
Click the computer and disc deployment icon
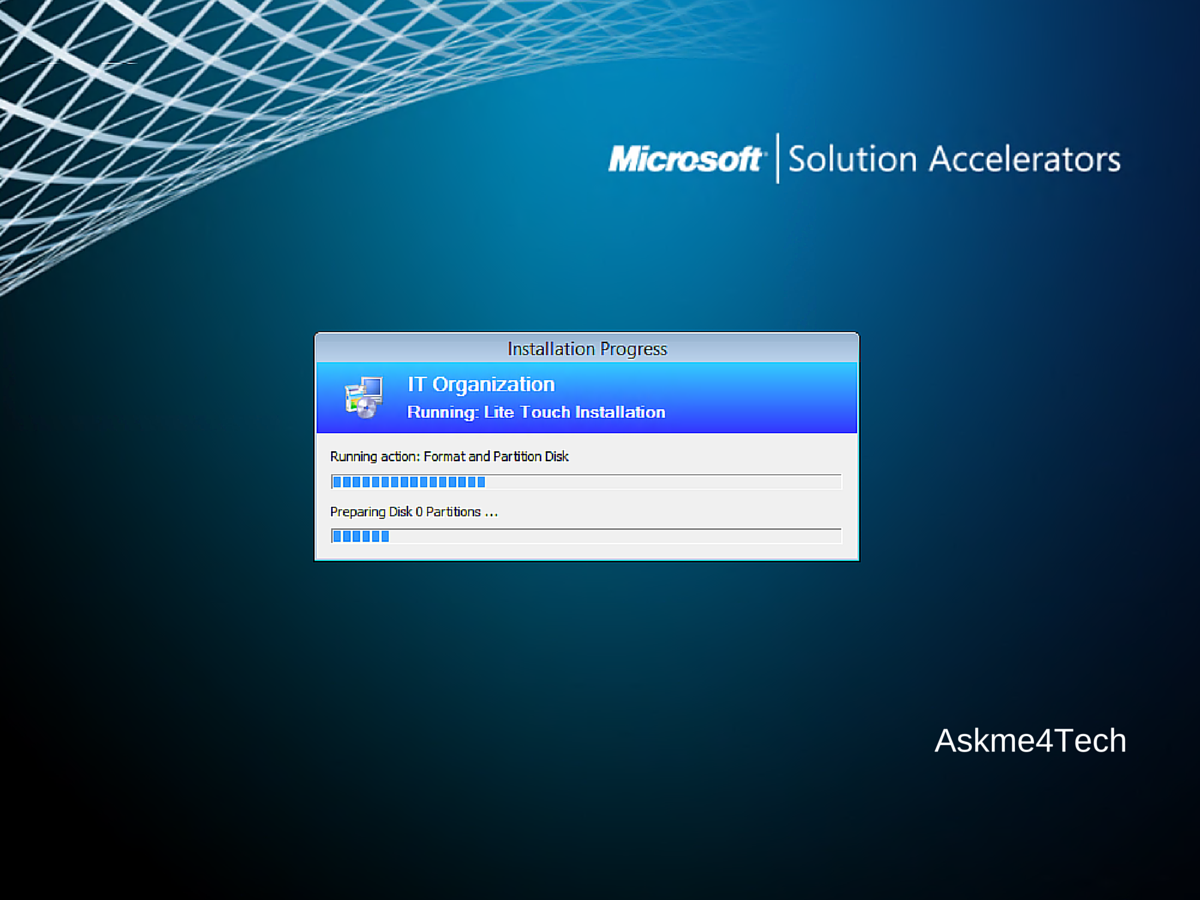tap(363, 397)
